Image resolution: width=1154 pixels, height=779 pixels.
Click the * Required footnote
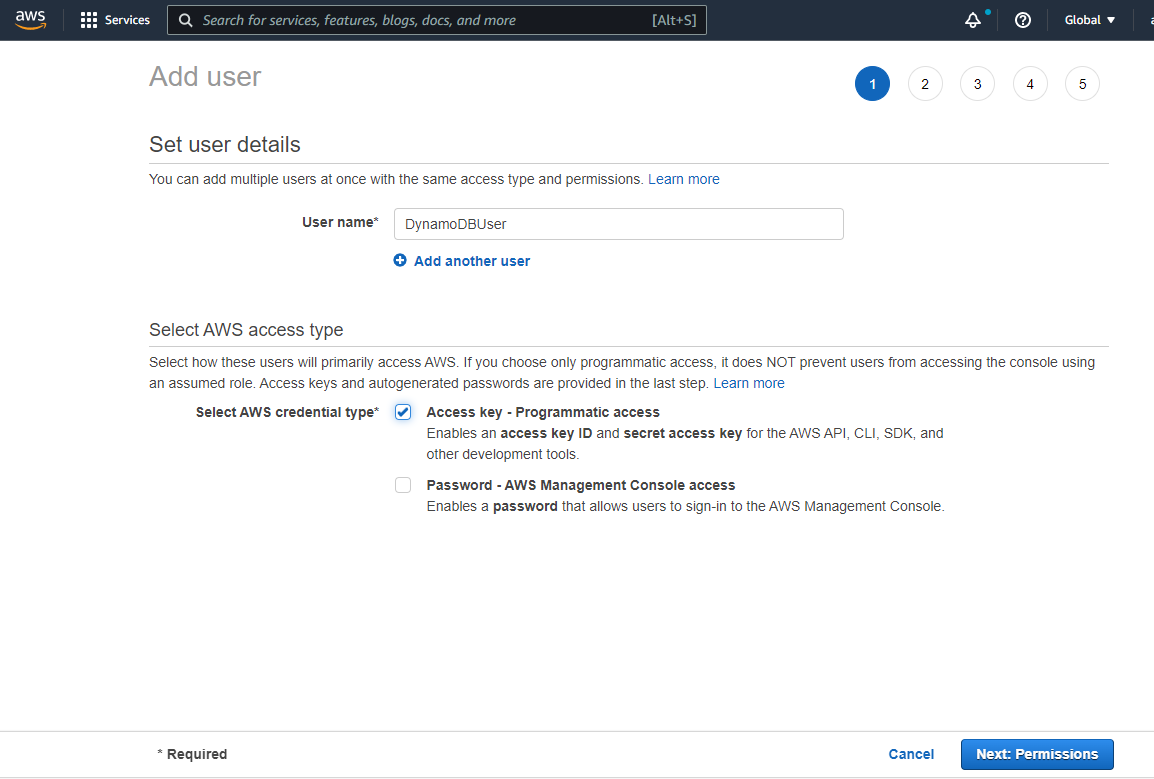click(192, 754)
